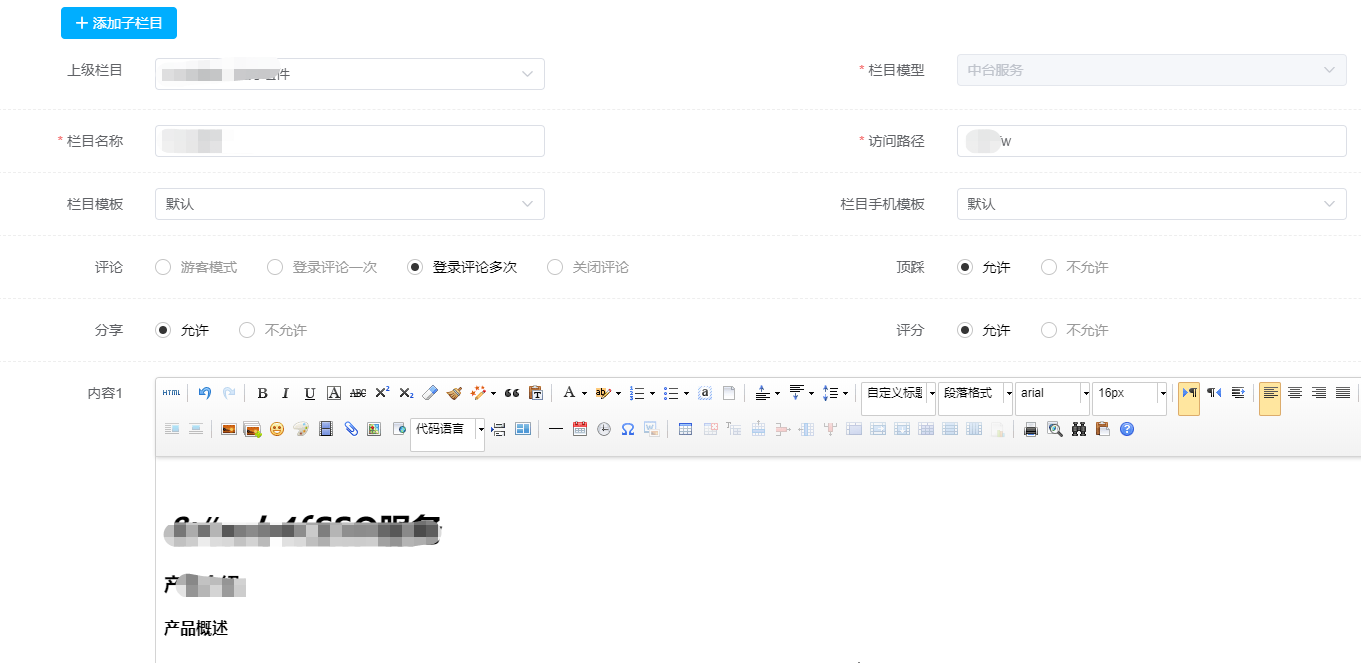The width and height of the screenshot is (1361, 663).
Task: Open the scrawl drawing palette
Action: click(x=301, y=429)
